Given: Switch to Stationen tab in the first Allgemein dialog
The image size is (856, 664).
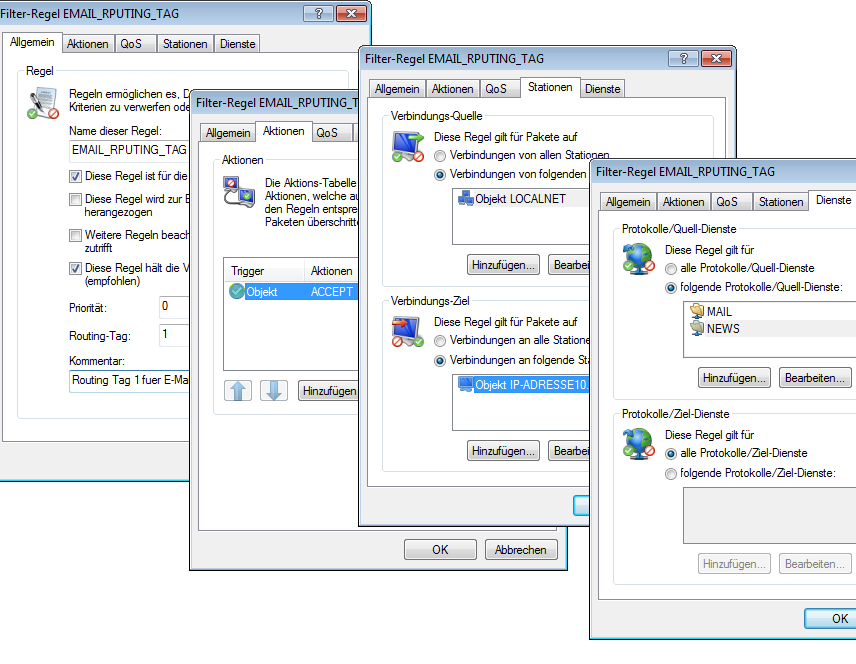Looking at the screenshot, I should (x=185, y=44).
